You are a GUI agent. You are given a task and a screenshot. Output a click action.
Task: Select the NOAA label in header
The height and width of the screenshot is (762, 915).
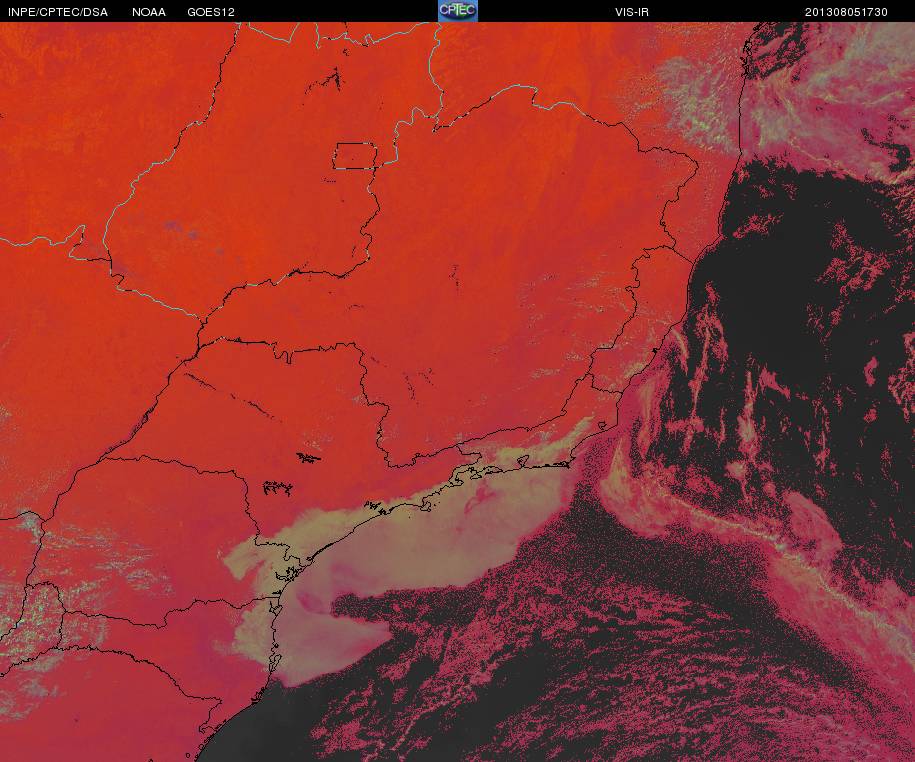(x=149, y=12)
